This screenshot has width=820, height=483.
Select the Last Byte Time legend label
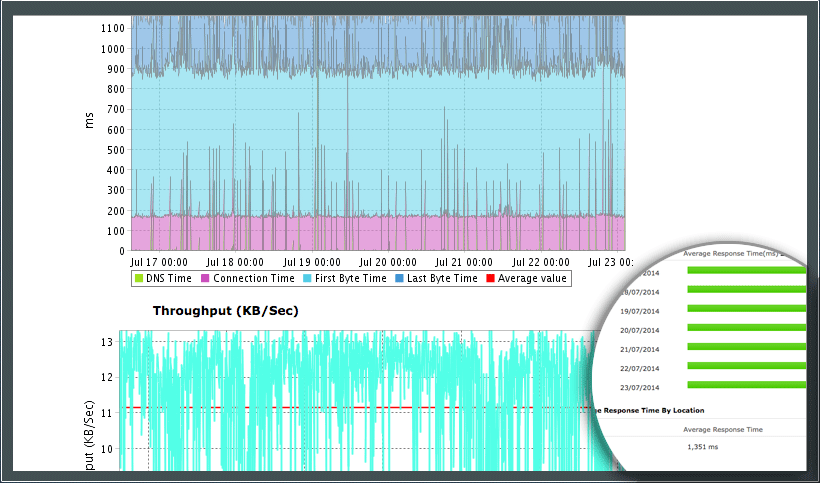442,279
